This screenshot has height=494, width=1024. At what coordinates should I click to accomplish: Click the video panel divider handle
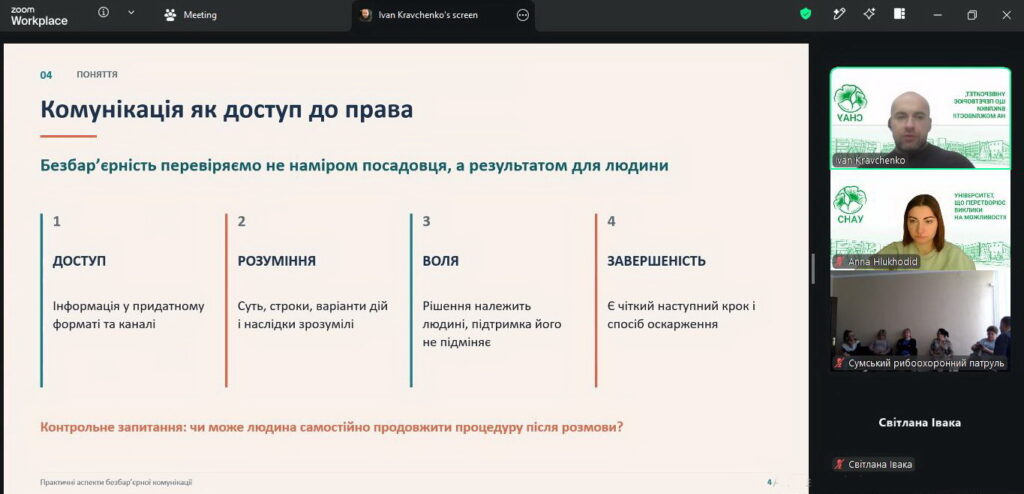pos(813,269)
